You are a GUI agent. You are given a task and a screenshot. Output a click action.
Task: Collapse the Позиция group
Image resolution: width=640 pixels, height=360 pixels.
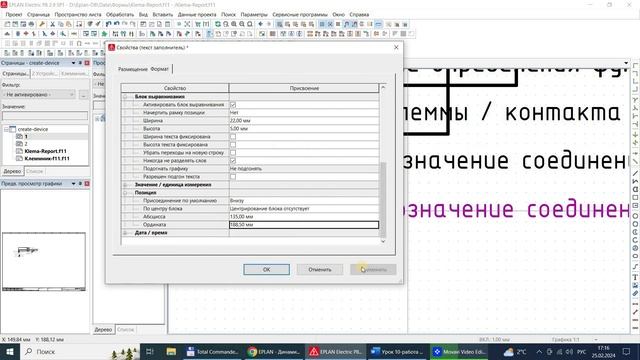[x=126, y=193]
